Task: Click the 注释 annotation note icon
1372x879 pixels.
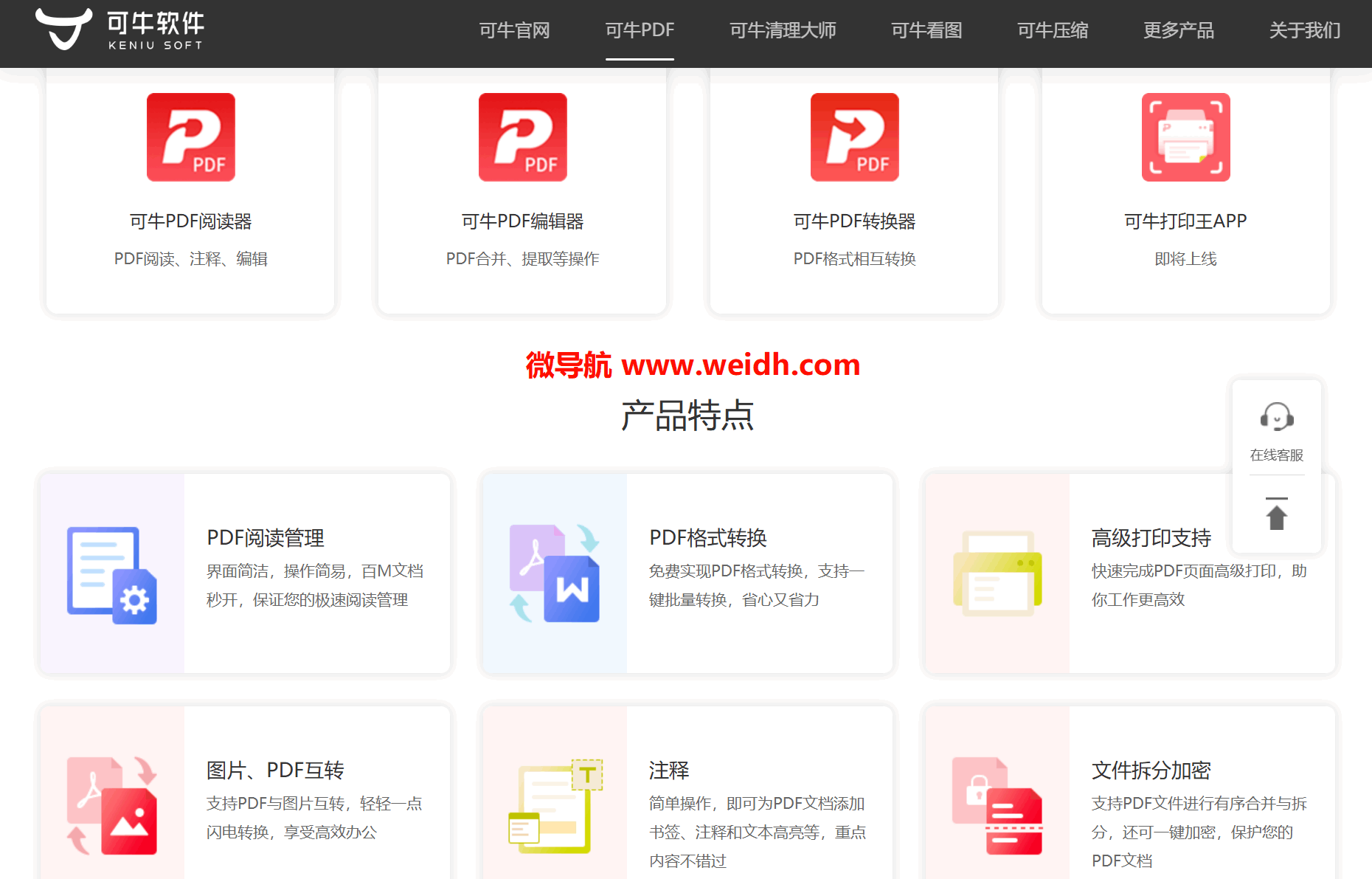Action: [x=556, y=806]
